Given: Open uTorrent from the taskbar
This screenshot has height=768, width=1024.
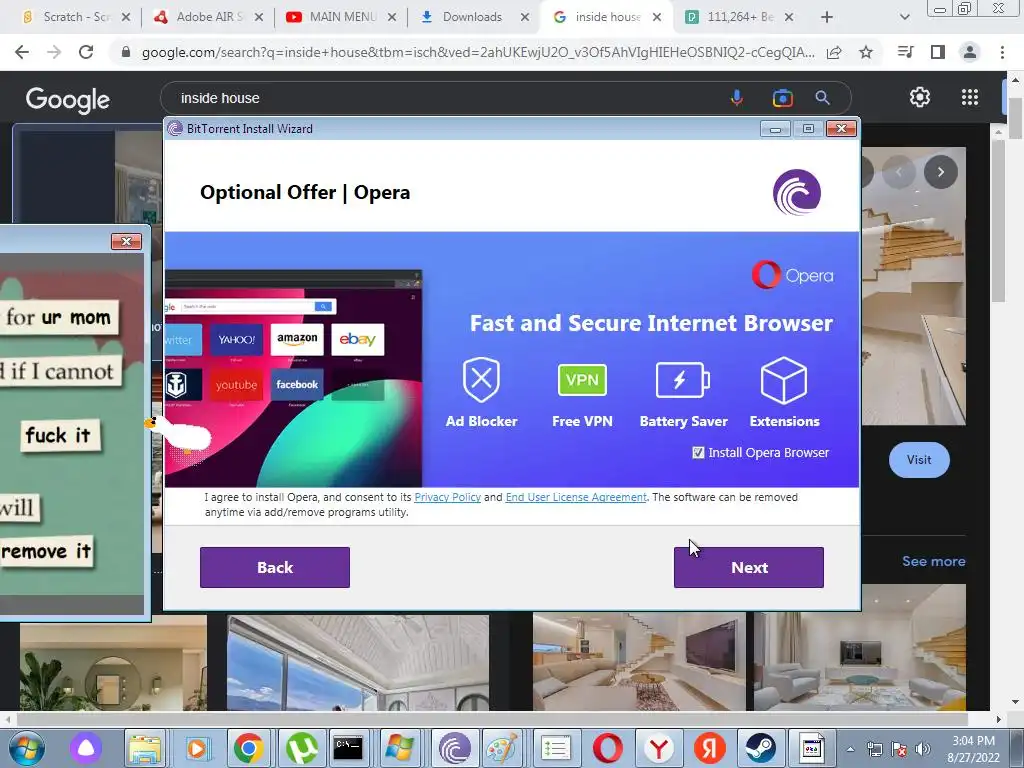Looking at the screenshot, I should point(301,749).
